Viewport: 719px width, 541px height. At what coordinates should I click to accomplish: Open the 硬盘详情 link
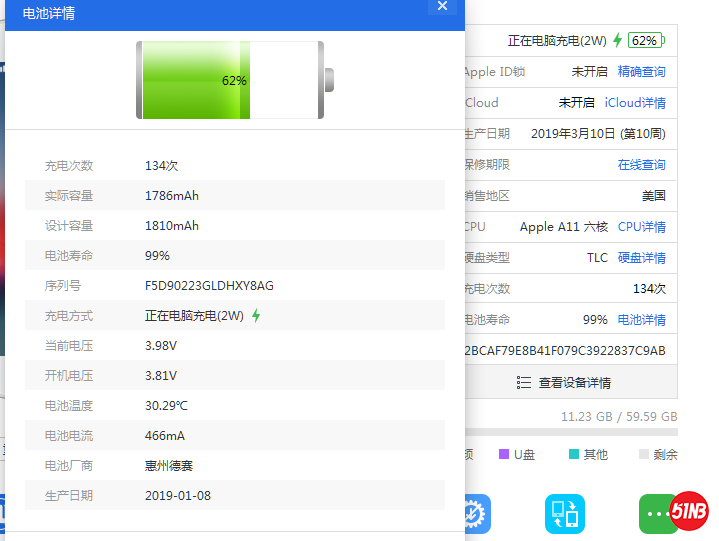pyautogui.click(x=641, y=258)
